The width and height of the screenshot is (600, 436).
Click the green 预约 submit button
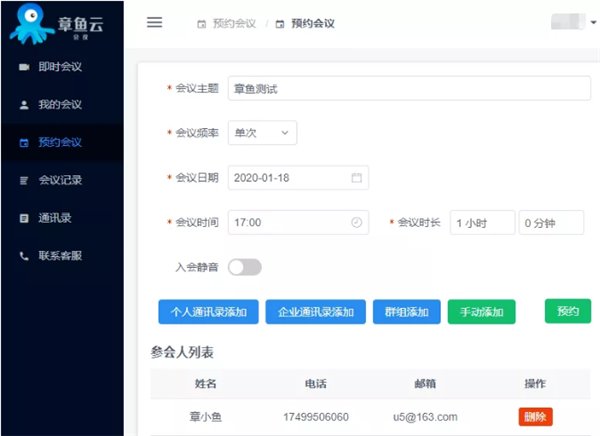(567, 311)
